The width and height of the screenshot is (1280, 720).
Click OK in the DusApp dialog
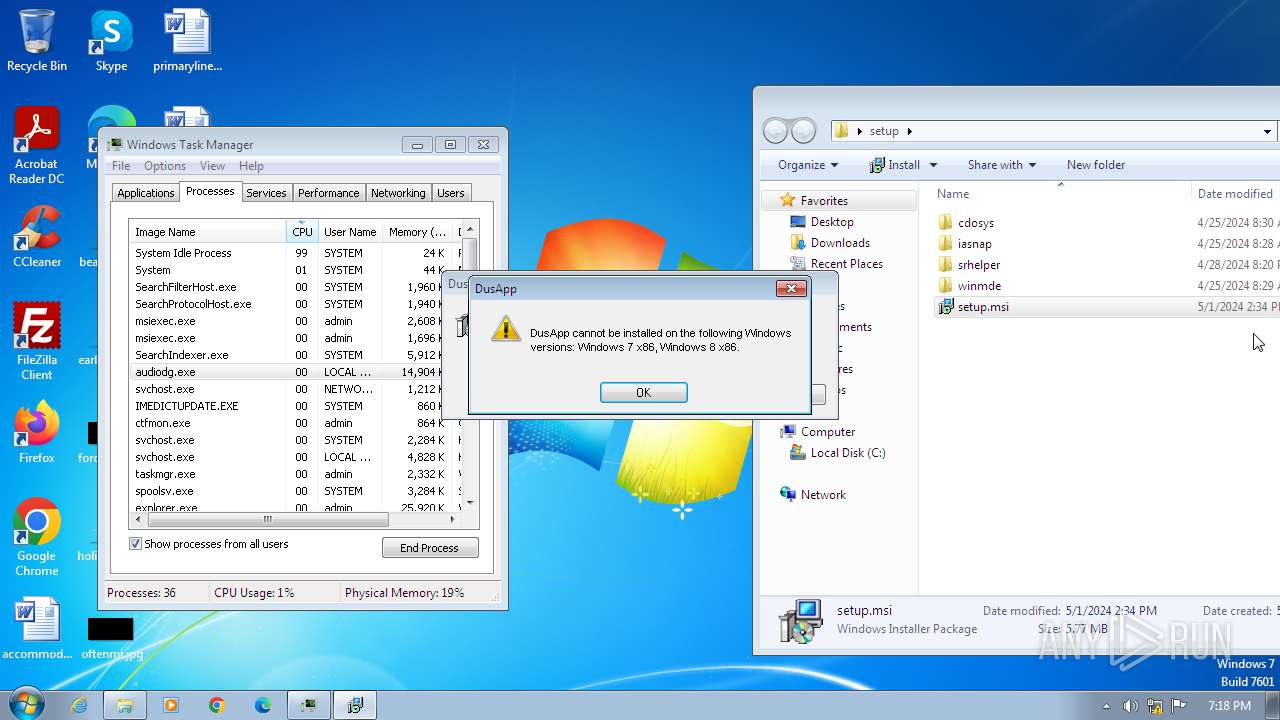pos(643,393)
